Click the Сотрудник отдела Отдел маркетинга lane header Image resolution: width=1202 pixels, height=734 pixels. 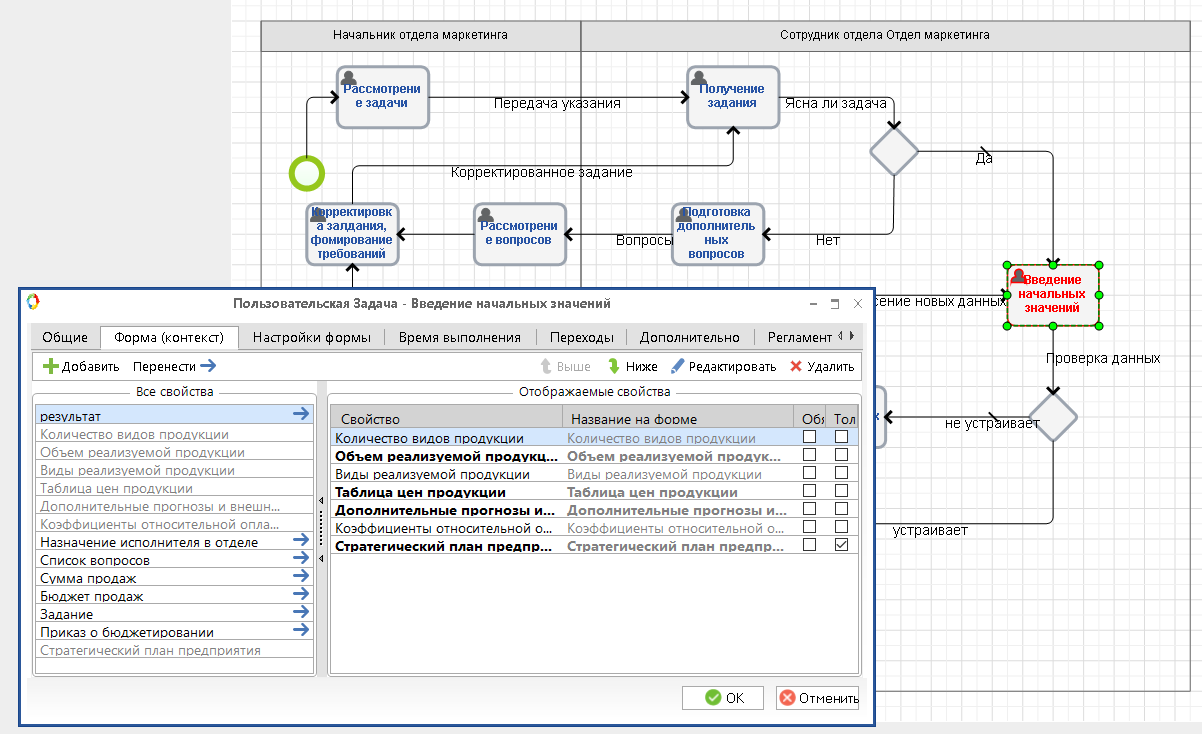click(x=885, y=35)
